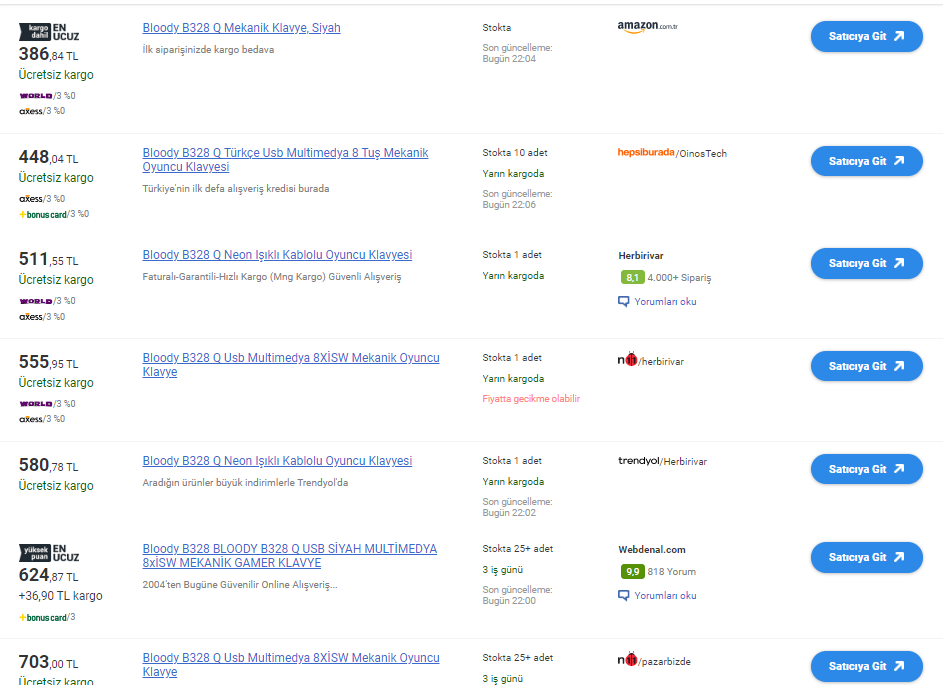
Task: Open Usb Multimedya 8XİSW listing priced 703,00 TL
Action: point(291,665)
